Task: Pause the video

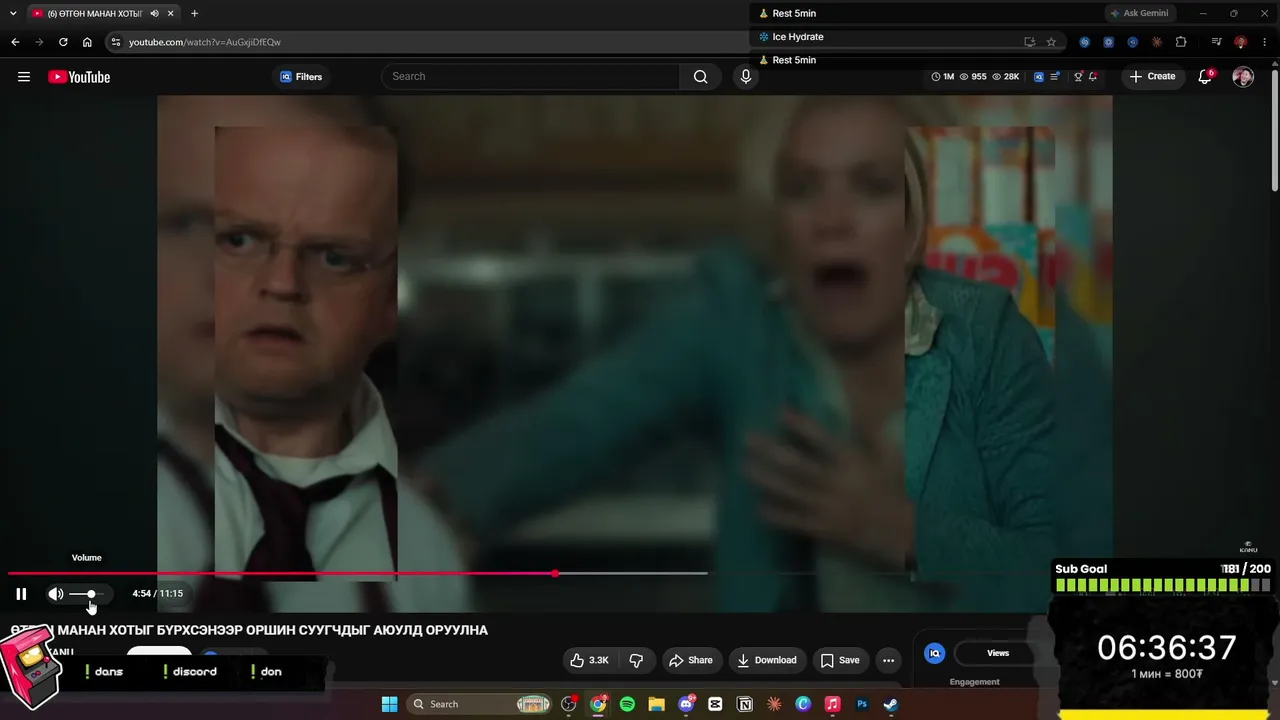Action: point(21,594)
